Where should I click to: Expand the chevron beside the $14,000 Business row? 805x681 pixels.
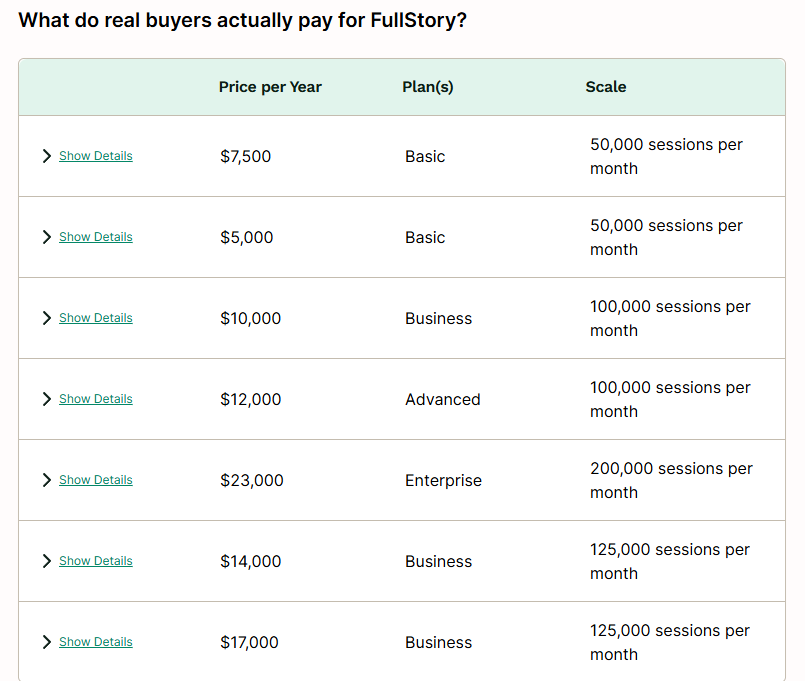point(46,561)
